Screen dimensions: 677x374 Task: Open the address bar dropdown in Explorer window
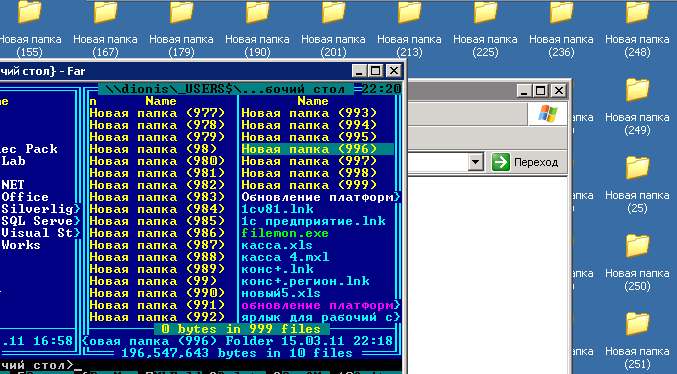click(475, 162)
